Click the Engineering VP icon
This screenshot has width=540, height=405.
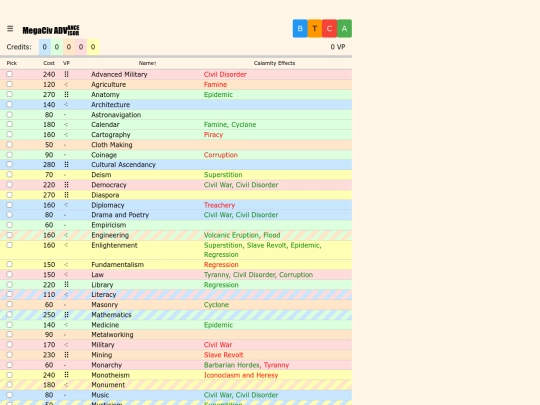pos(66,235)
